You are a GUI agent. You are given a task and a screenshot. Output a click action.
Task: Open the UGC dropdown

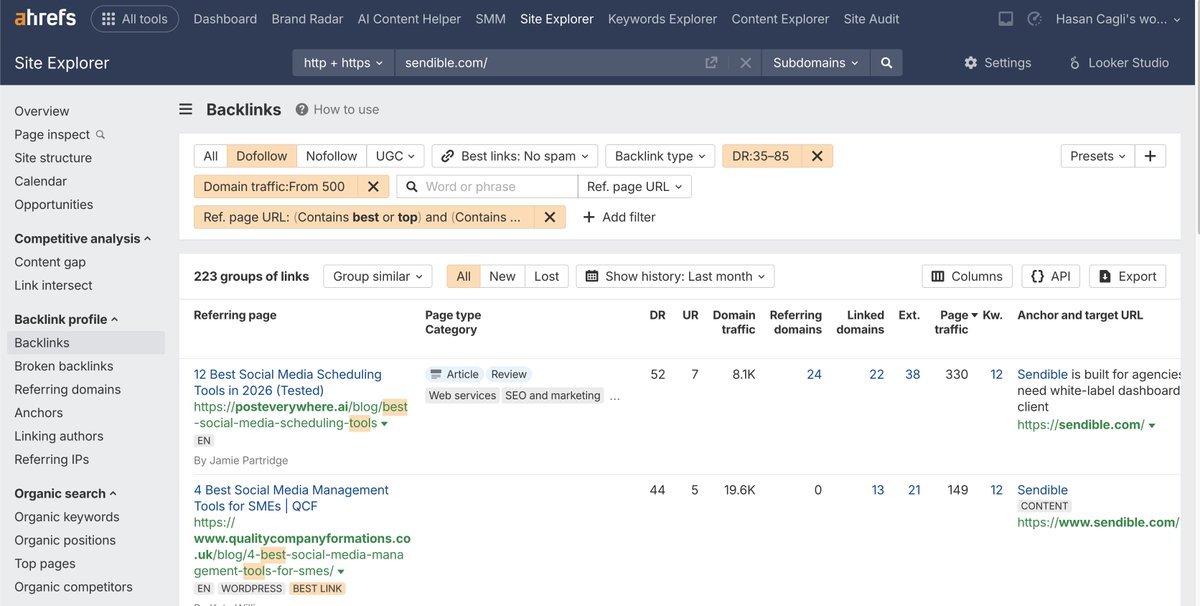coord(396,156)
